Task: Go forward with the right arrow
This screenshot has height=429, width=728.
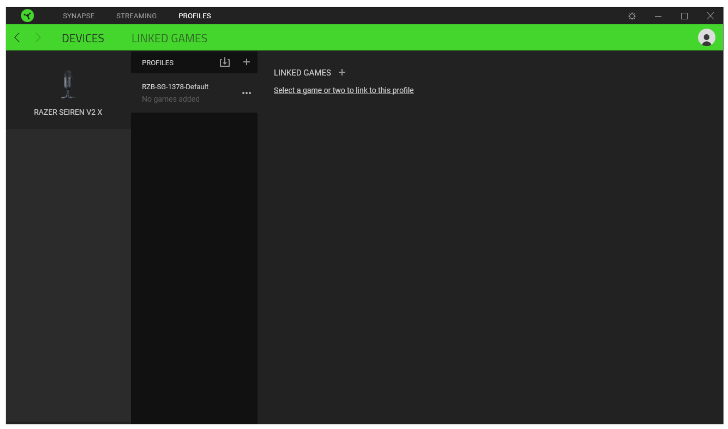Action: (x=38, y=38)
